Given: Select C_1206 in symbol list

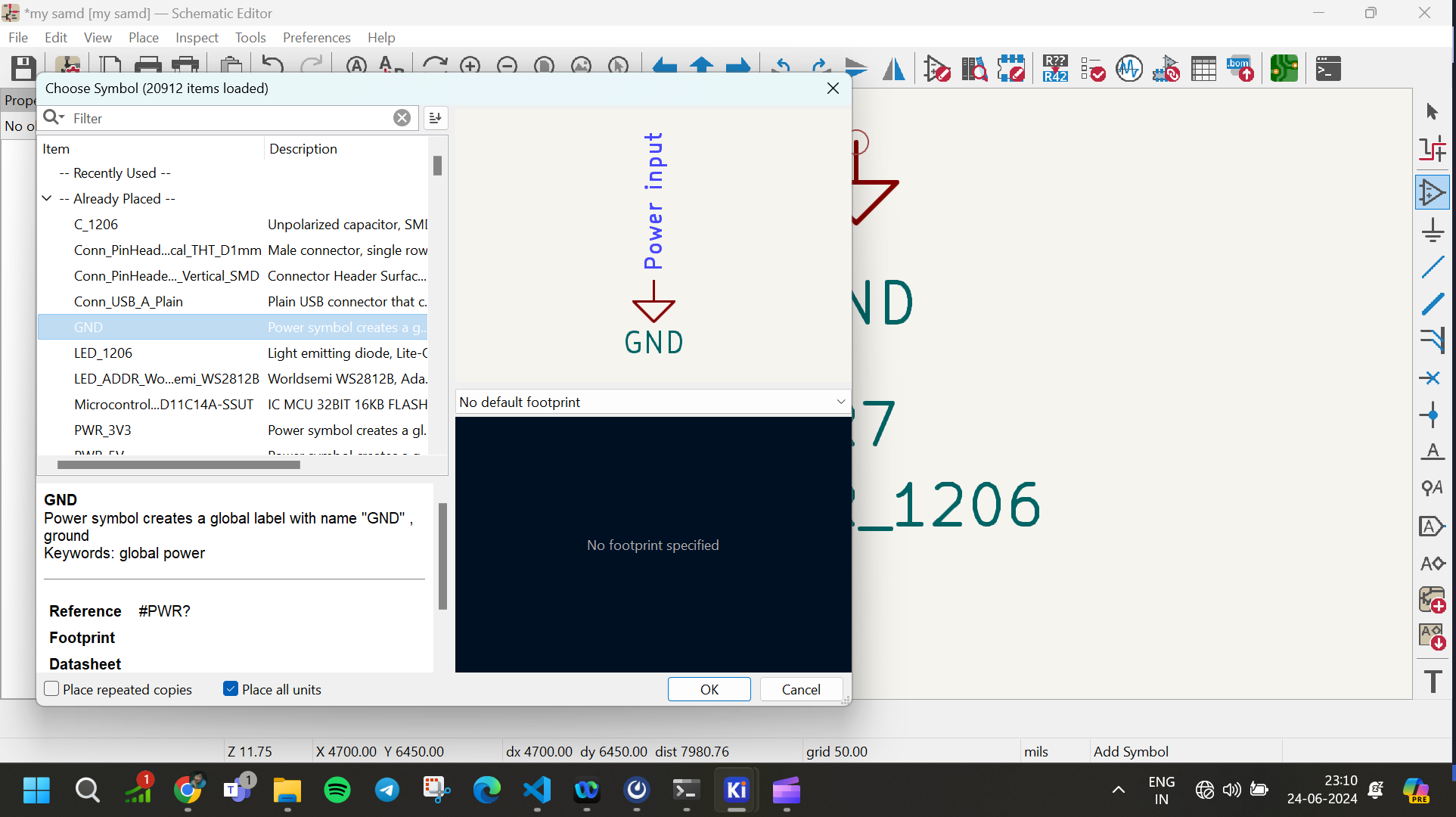Looking at the screenshot, I should (x=233, y=225).
